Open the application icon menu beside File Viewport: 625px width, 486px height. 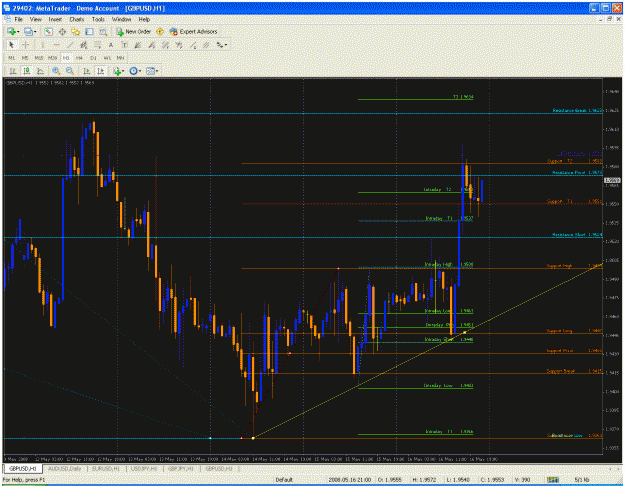coord(7,19)
